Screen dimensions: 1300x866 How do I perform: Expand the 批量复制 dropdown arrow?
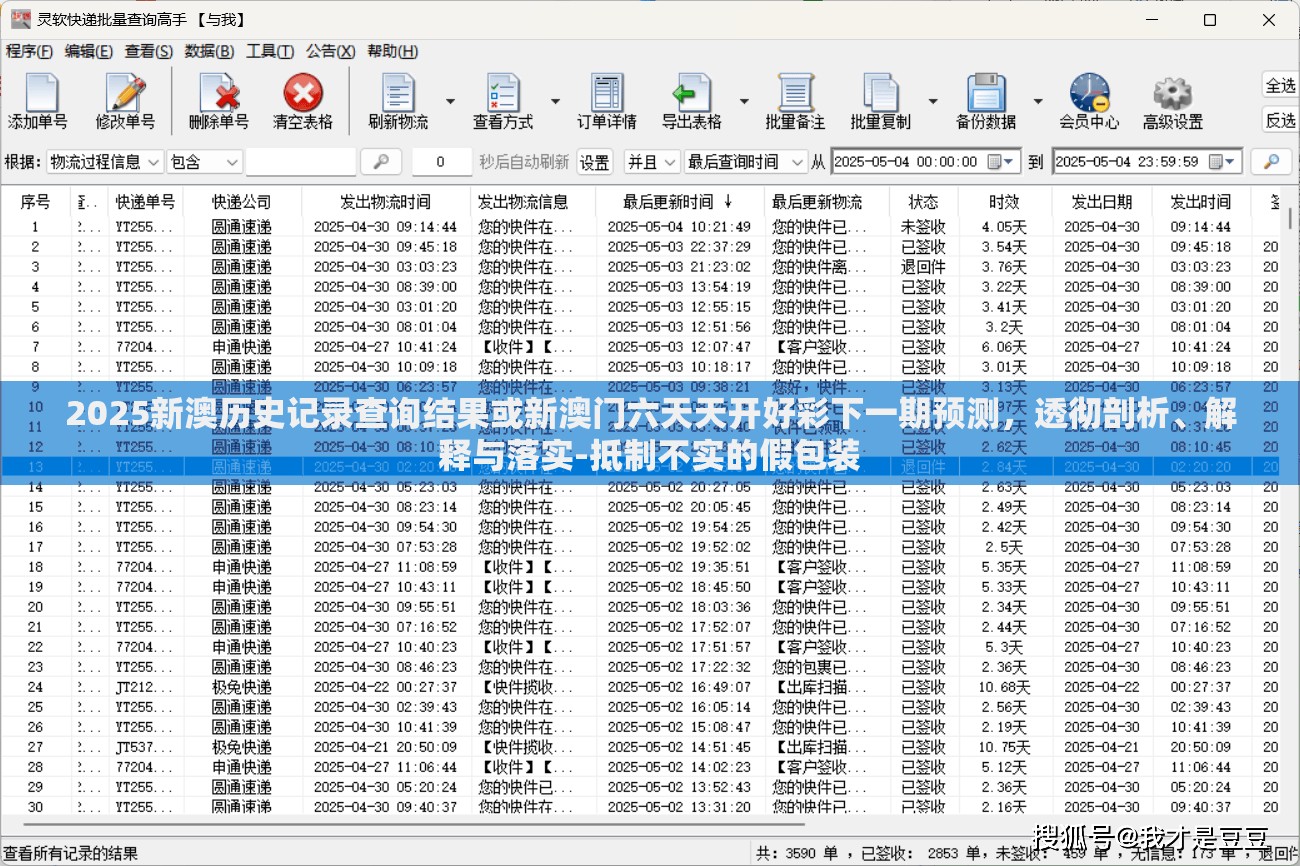[x=932, y=101]
